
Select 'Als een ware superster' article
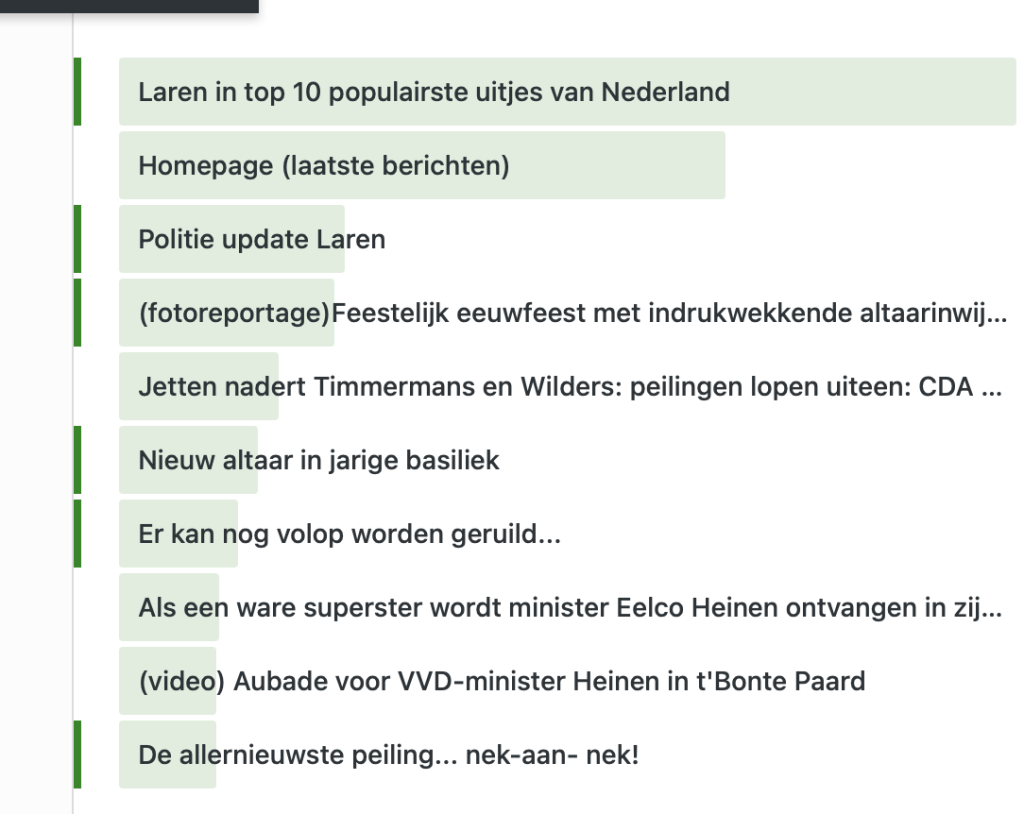pyautogui.click(x=570, y=608)
